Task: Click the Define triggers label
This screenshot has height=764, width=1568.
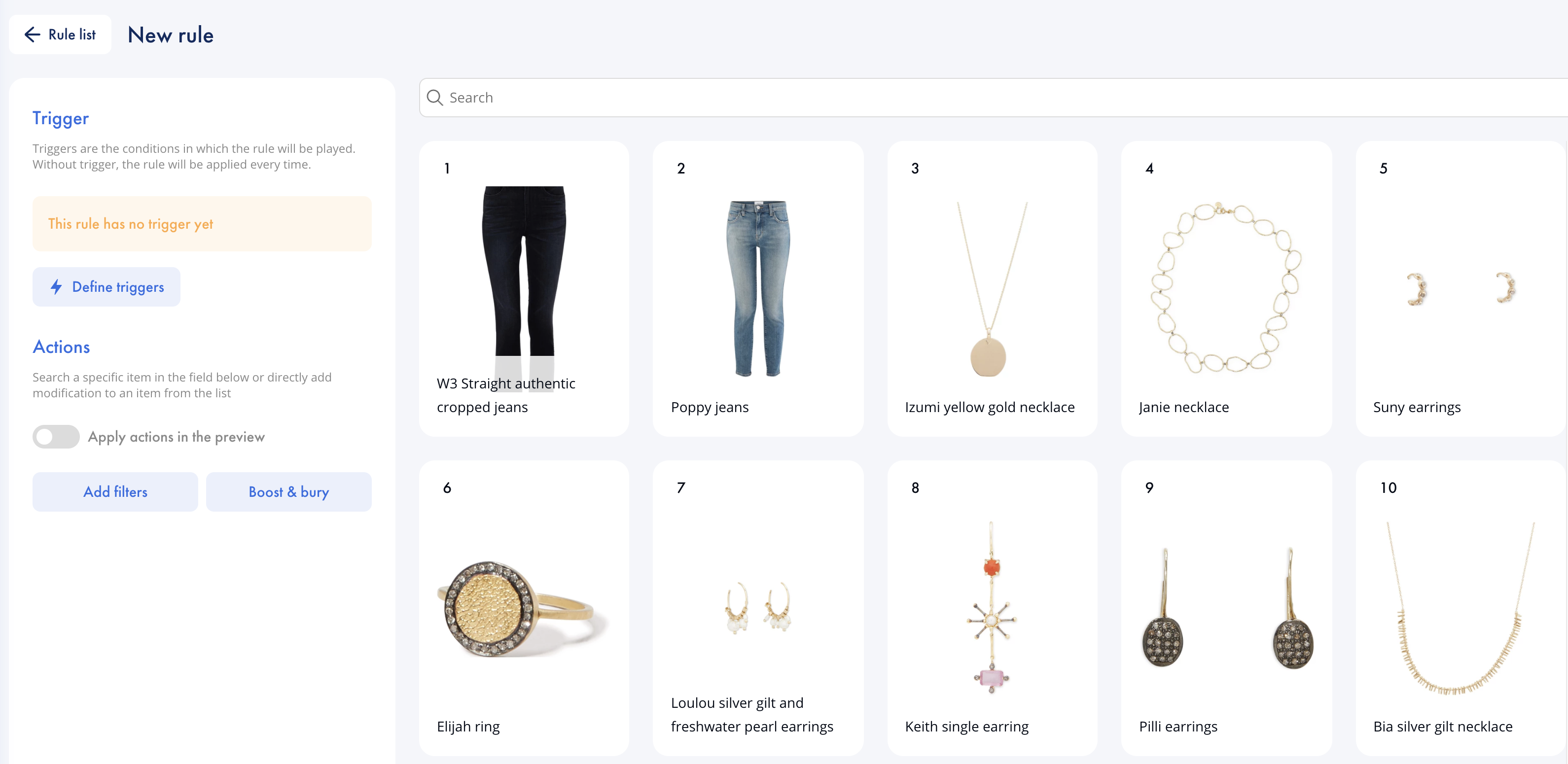Action: [x=118, y=286]
